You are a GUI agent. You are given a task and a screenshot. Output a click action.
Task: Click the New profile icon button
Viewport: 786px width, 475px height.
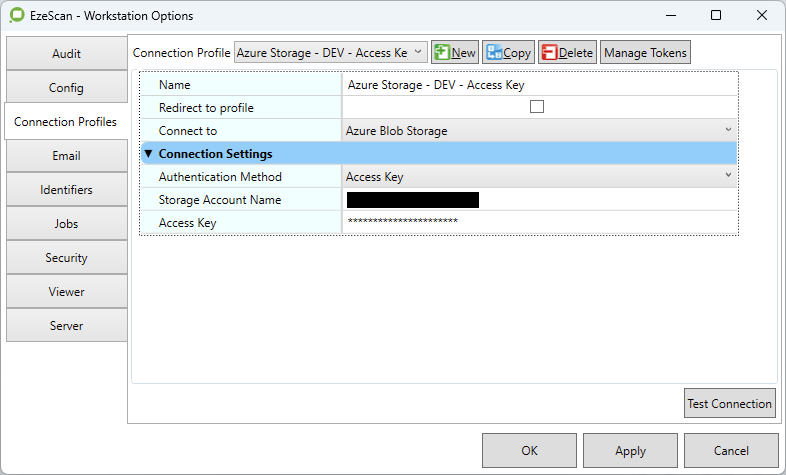tap(455, 53)
